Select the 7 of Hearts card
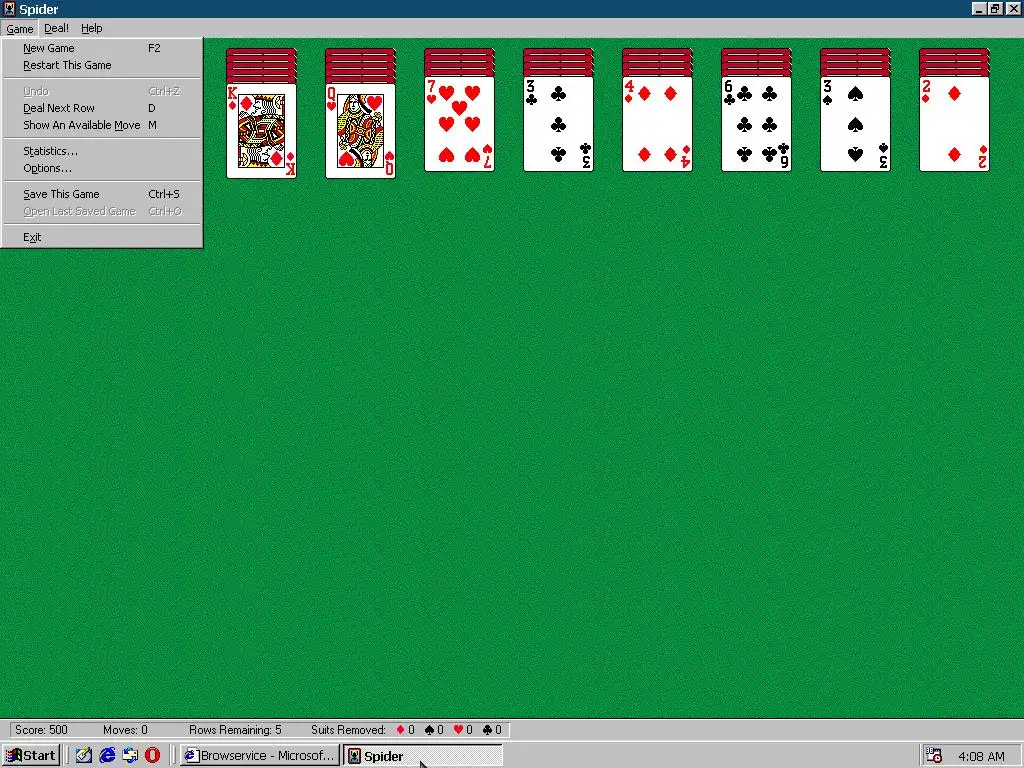The width and height of the screenshot is (1024, 768). click(459, 124)
